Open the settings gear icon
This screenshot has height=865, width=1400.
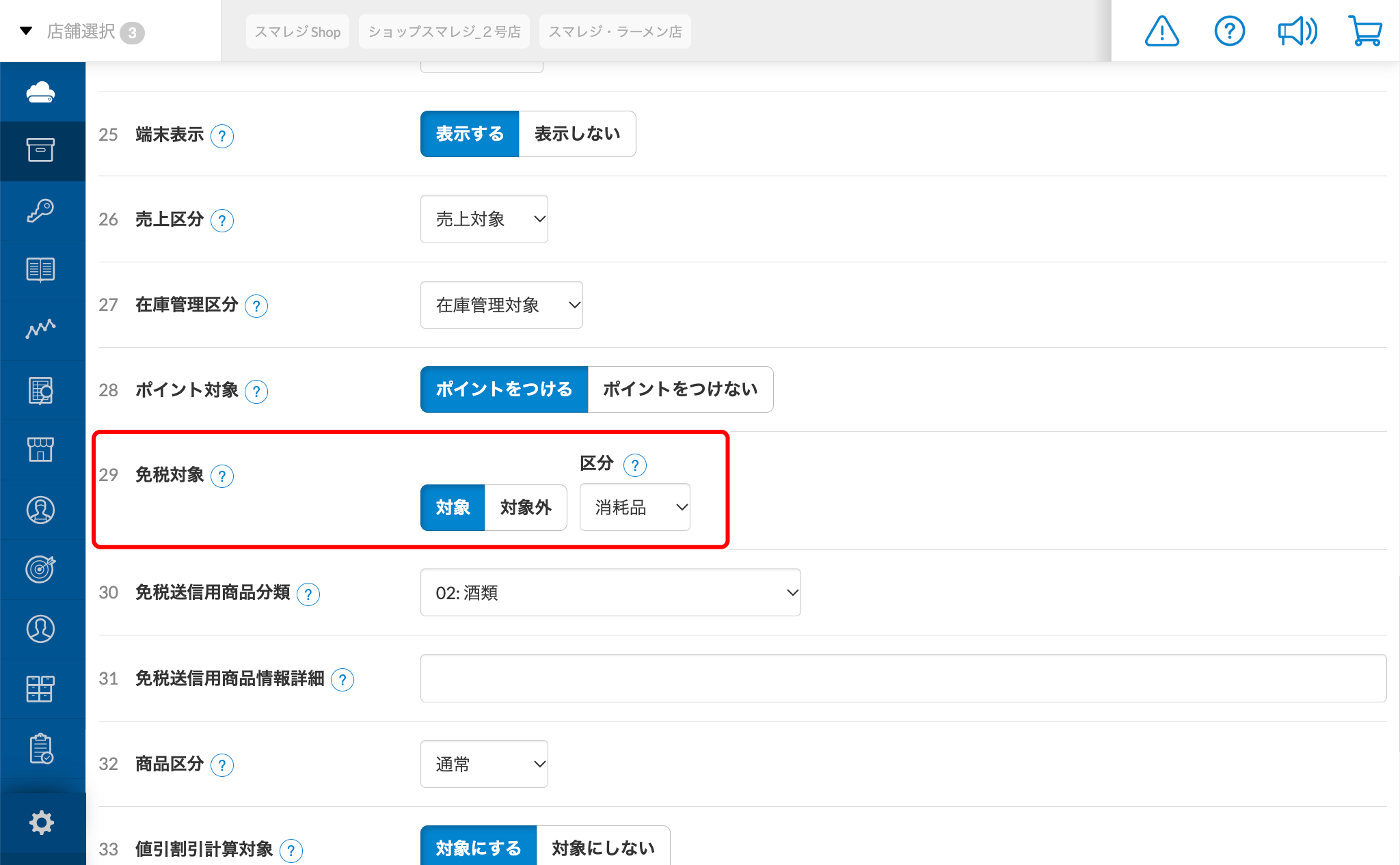42,823
